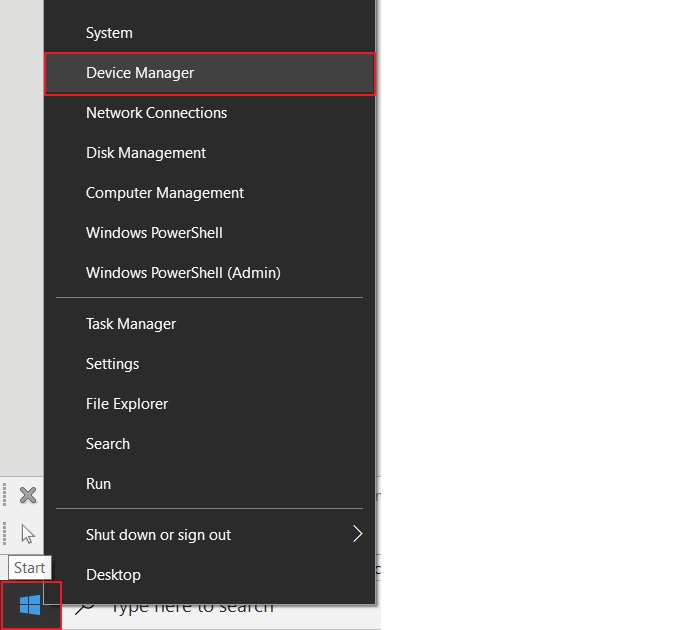Image resolution: width=699 pixels, height=630 pixels.
Task: Launch Disk Management
Action: (x=210, y=153)
